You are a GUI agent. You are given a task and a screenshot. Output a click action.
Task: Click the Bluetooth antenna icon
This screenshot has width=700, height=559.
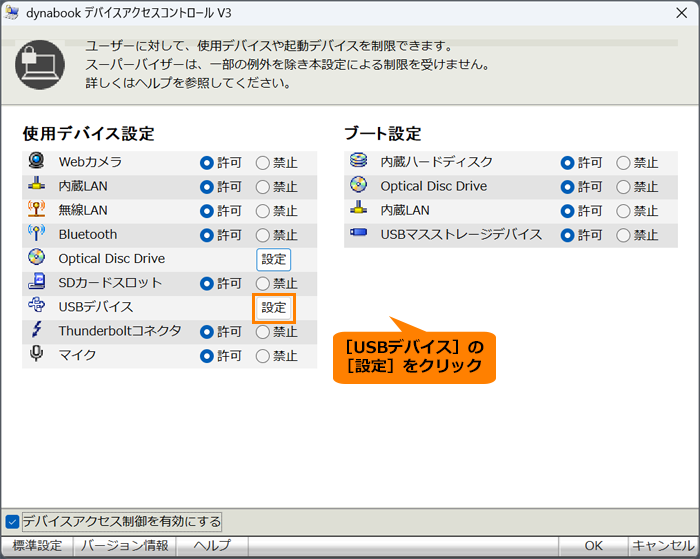tap(36, 232)
